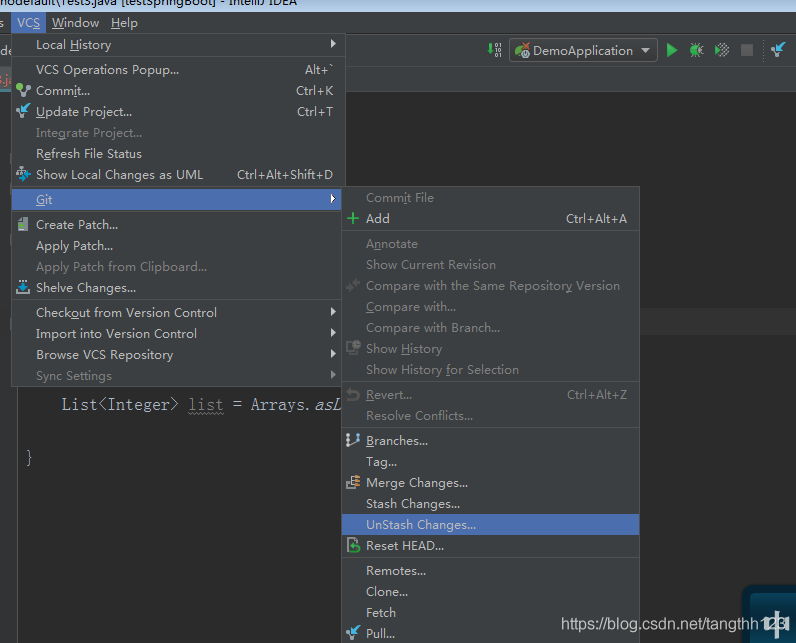
Task: Expand Import into Version Control
Action: pos(178,333)
